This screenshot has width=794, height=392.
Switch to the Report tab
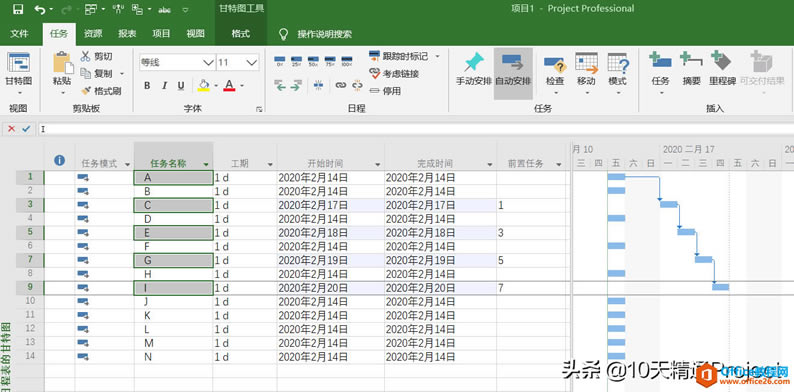pos(127,34)
